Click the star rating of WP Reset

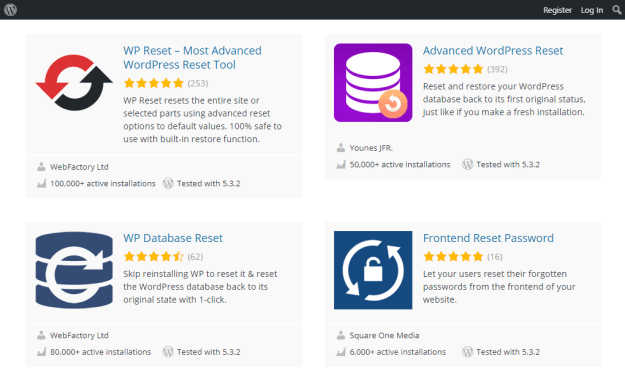pos(153,83)
